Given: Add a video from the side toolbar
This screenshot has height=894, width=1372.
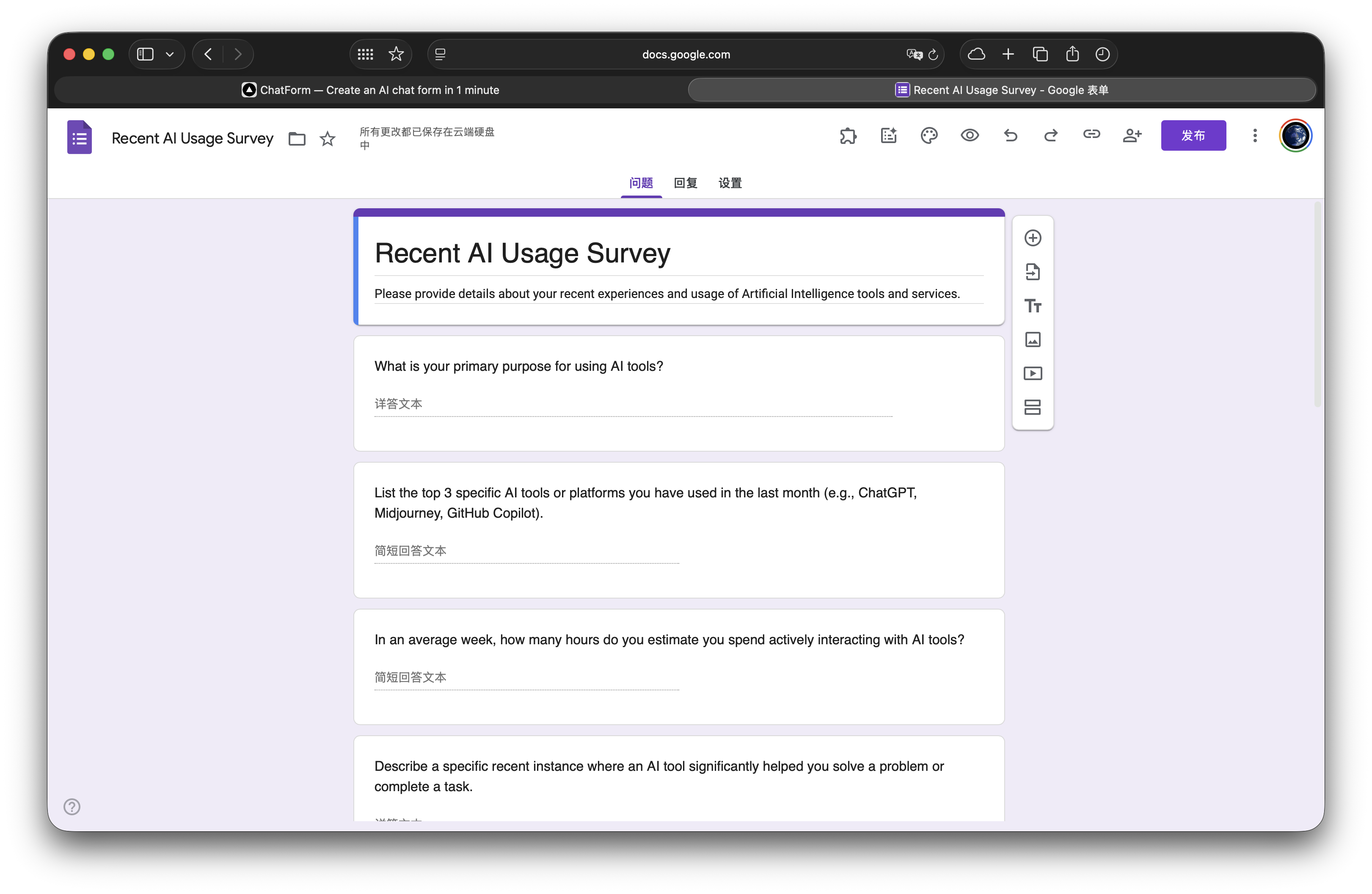Looking at the screenshot, I should point(1033,373).
